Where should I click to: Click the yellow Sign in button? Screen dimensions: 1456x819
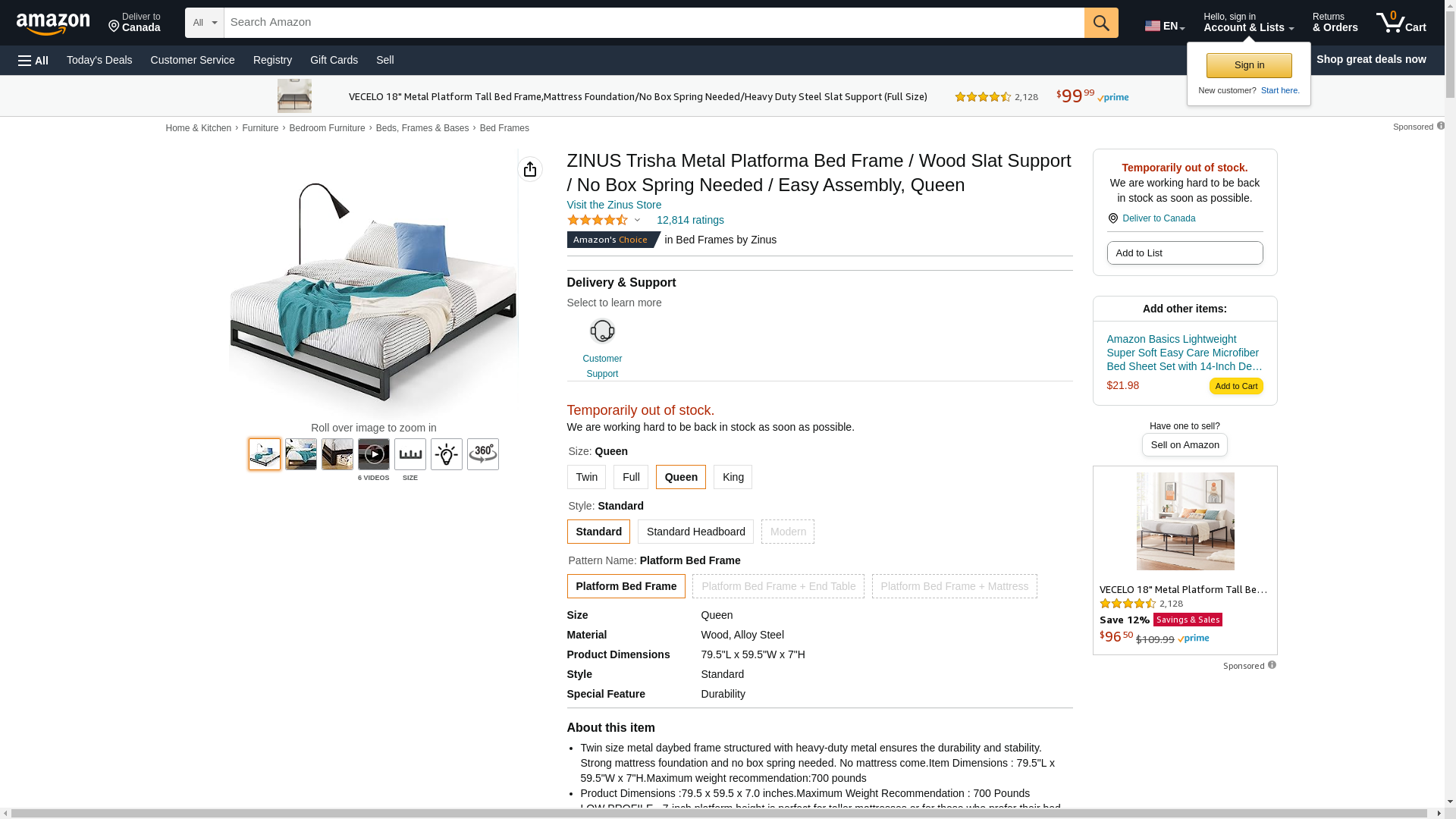point(1249,65)
